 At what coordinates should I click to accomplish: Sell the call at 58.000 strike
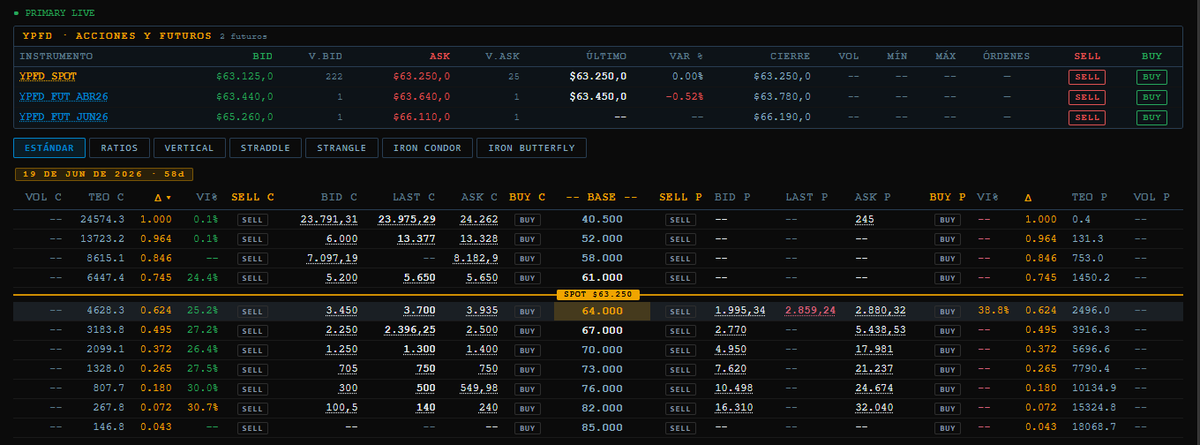[x=253, y=257]
